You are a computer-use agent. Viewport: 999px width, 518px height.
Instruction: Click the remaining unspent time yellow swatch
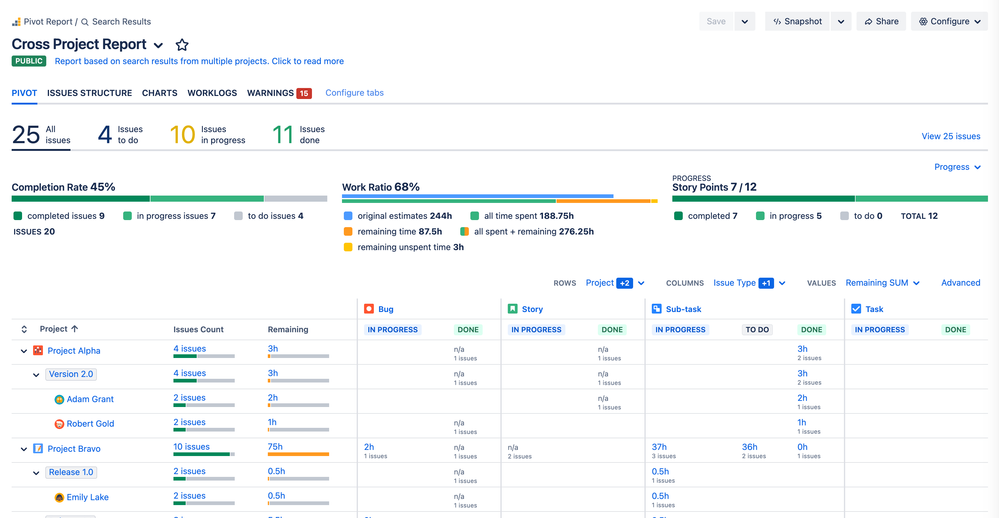click(348, 247)
